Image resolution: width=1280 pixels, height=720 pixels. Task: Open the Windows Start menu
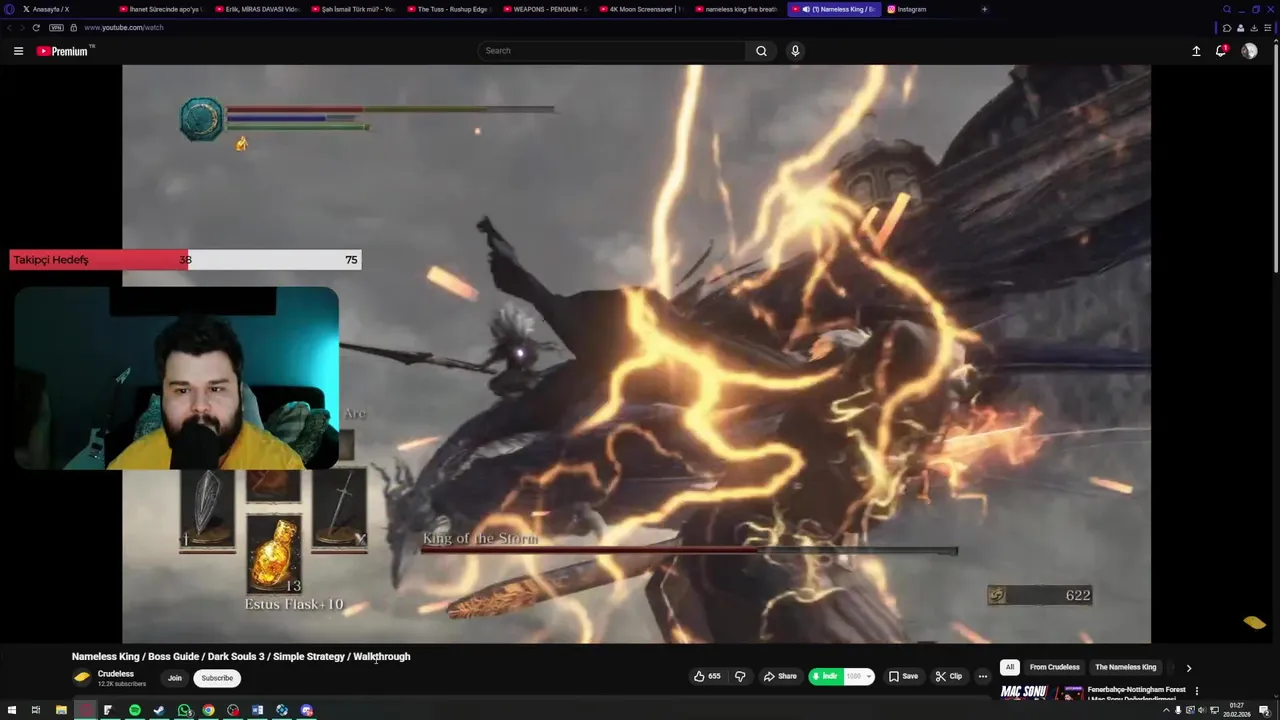[11, 710]
